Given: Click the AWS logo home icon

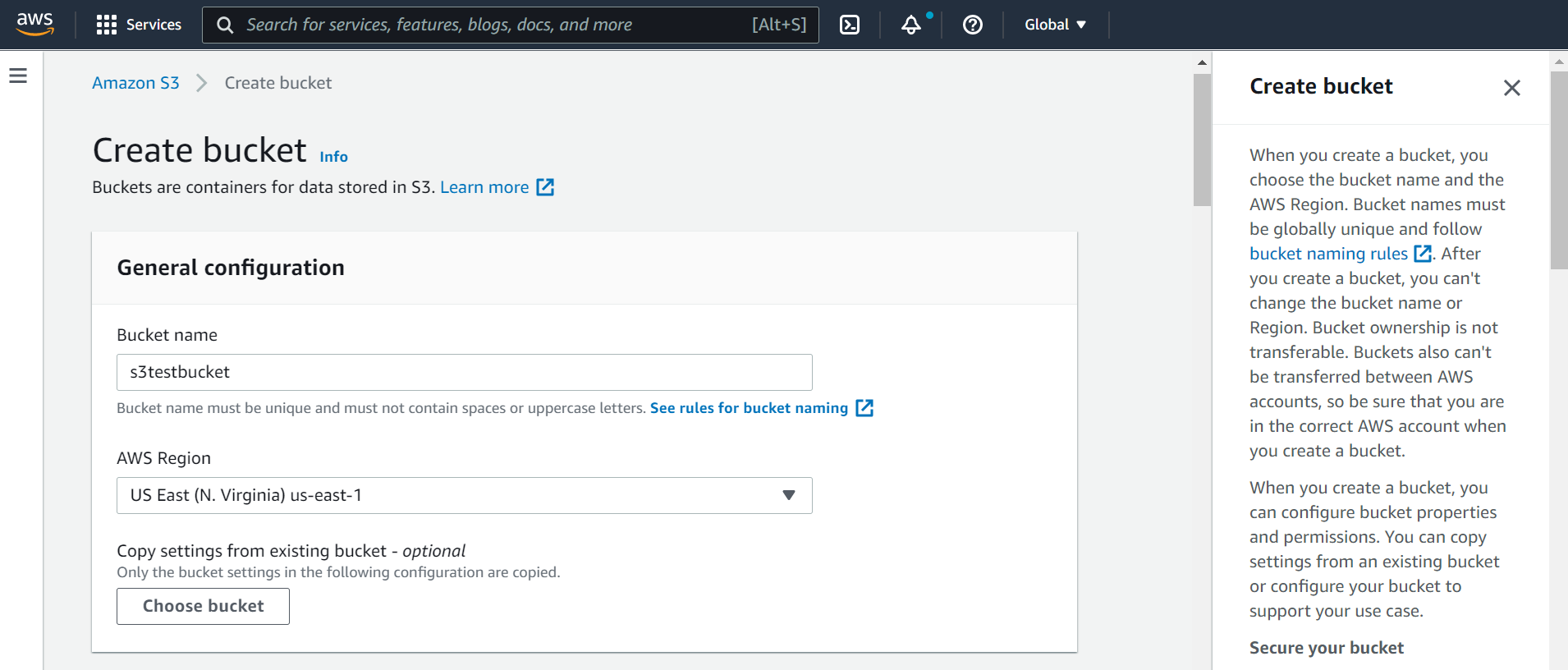Looking at the screenshot, I should point(35,25).
